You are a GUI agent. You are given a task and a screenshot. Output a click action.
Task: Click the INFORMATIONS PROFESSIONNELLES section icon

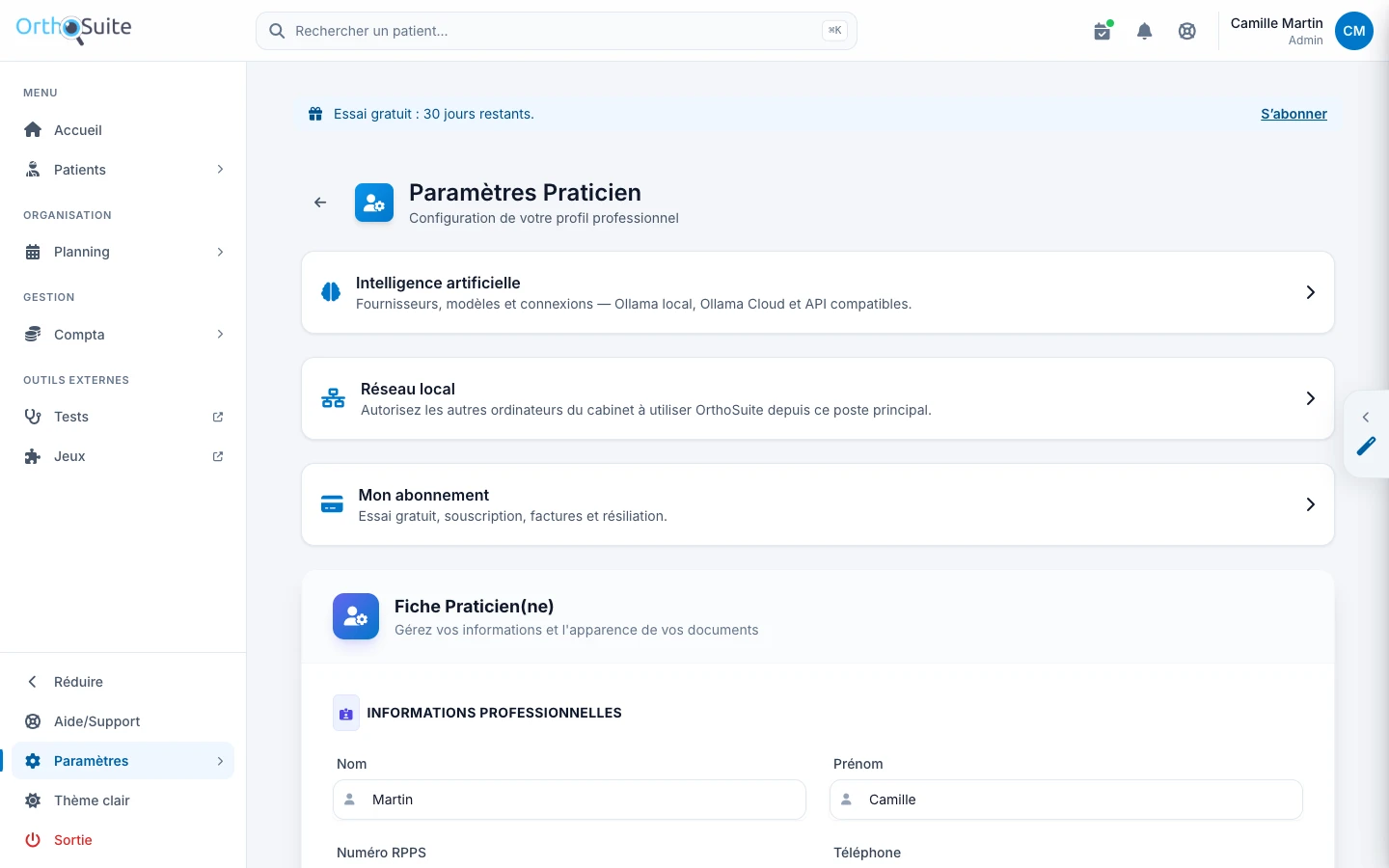pyautogui.click(x=346, y=714)
